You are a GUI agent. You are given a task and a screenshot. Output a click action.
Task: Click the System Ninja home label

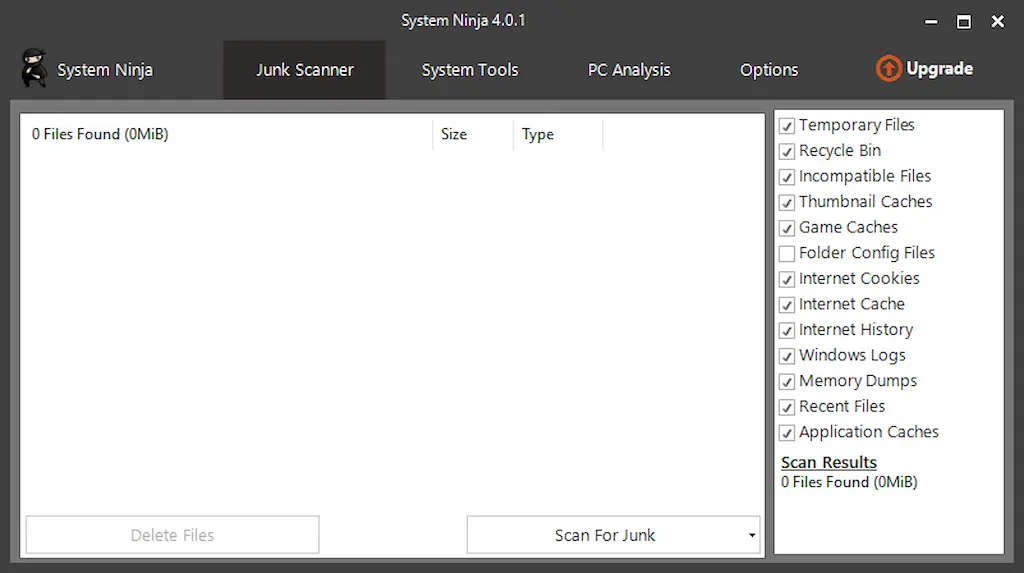[x=105, y=70]
